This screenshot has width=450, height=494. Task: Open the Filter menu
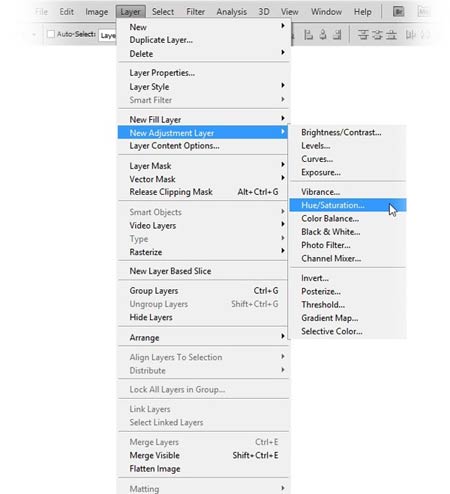[x=195, y=12]
